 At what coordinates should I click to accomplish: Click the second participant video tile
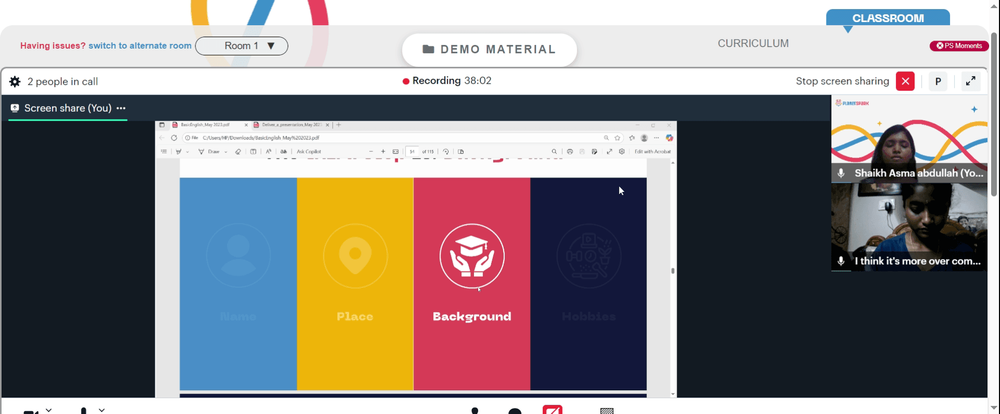point(909,227)
